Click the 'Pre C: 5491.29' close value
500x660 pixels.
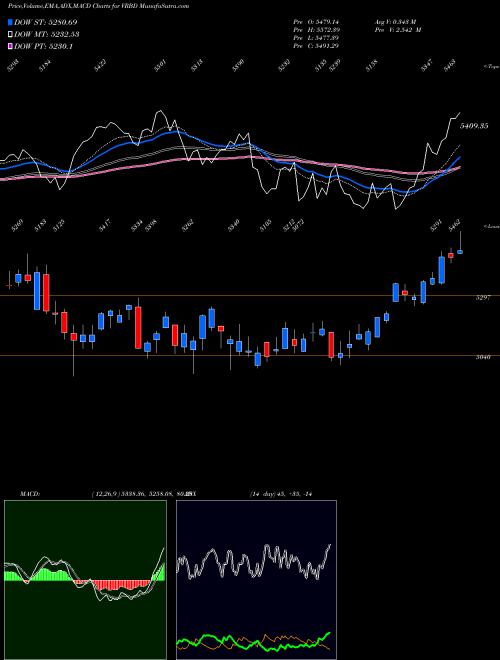click(316, 46)
